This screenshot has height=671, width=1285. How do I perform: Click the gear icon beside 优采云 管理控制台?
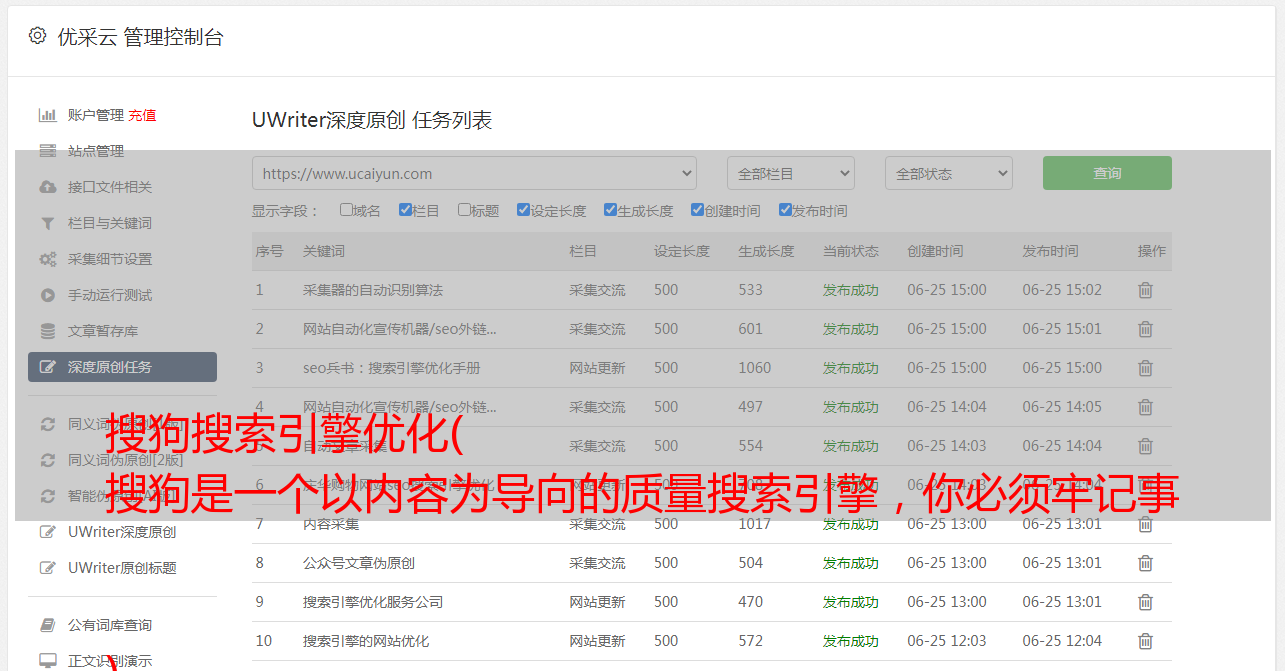tap(37, 36)
